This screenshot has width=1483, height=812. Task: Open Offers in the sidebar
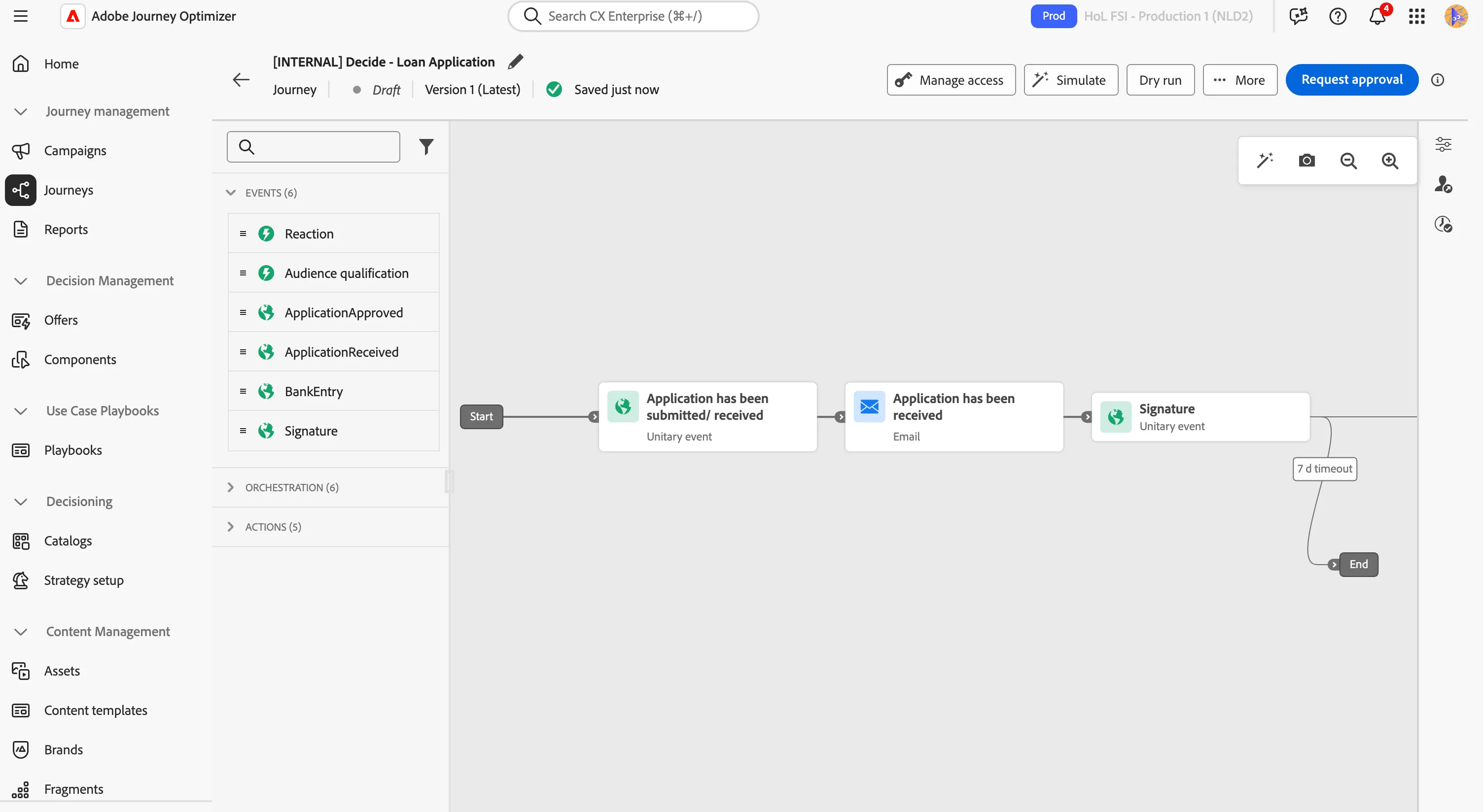tap(61, 320)
